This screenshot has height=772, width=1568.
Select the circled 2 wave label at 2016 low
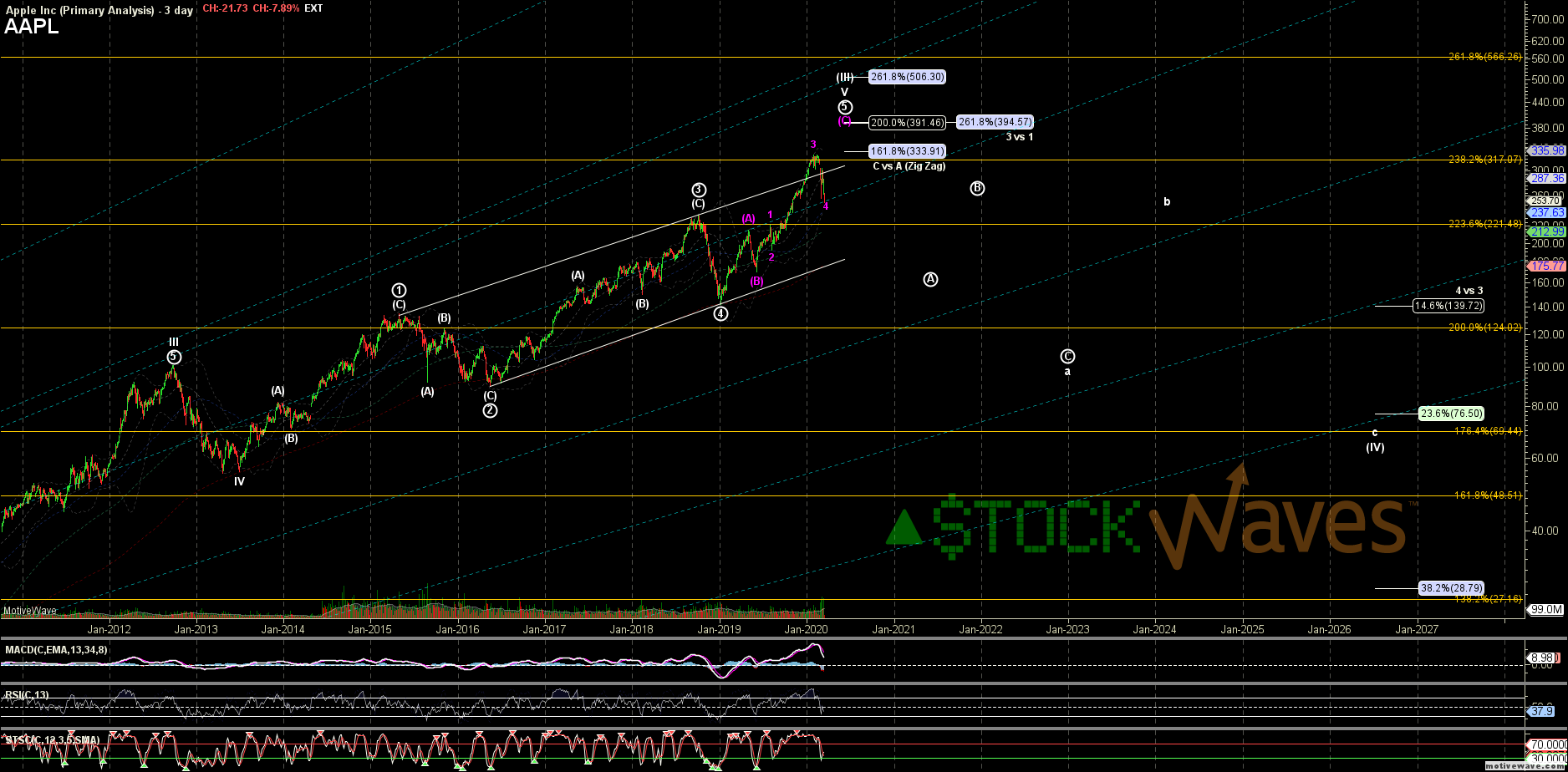[x=491, y=410]
